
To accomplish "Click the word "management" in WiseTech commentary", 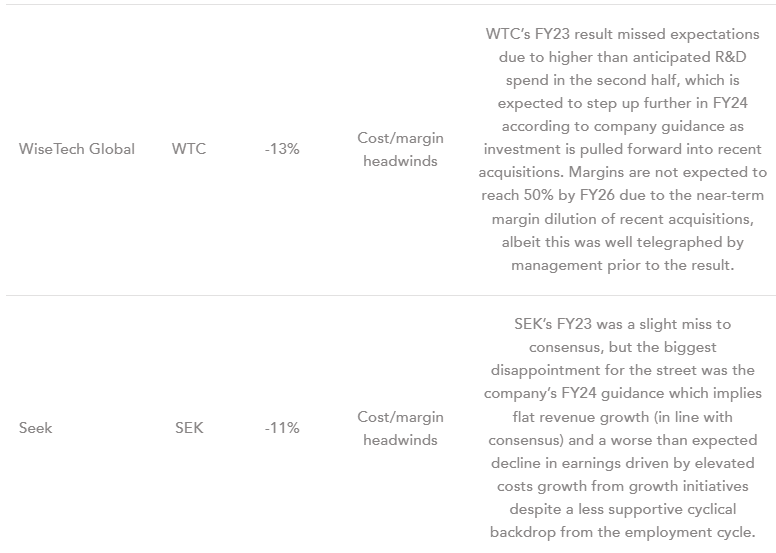I will click(x=557, y=265).
